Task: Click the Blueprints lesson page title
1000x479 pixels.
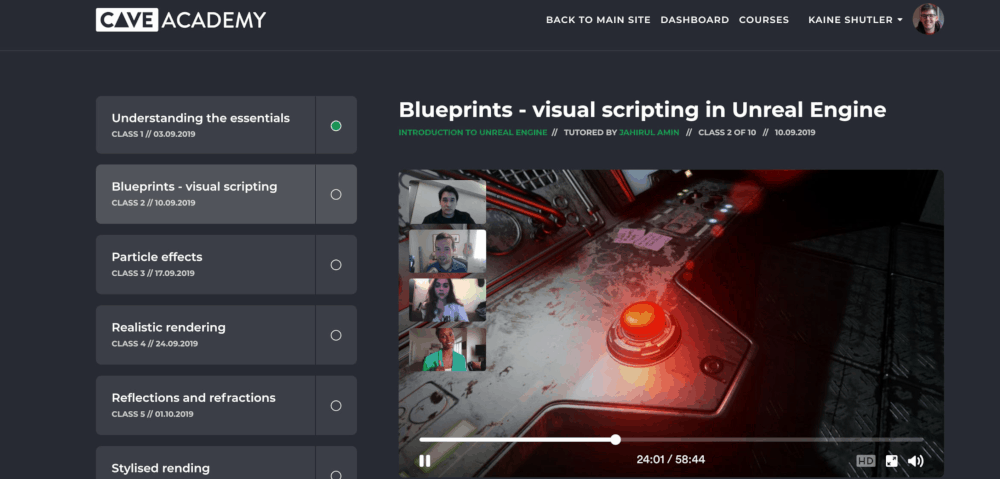Action: 642,110
